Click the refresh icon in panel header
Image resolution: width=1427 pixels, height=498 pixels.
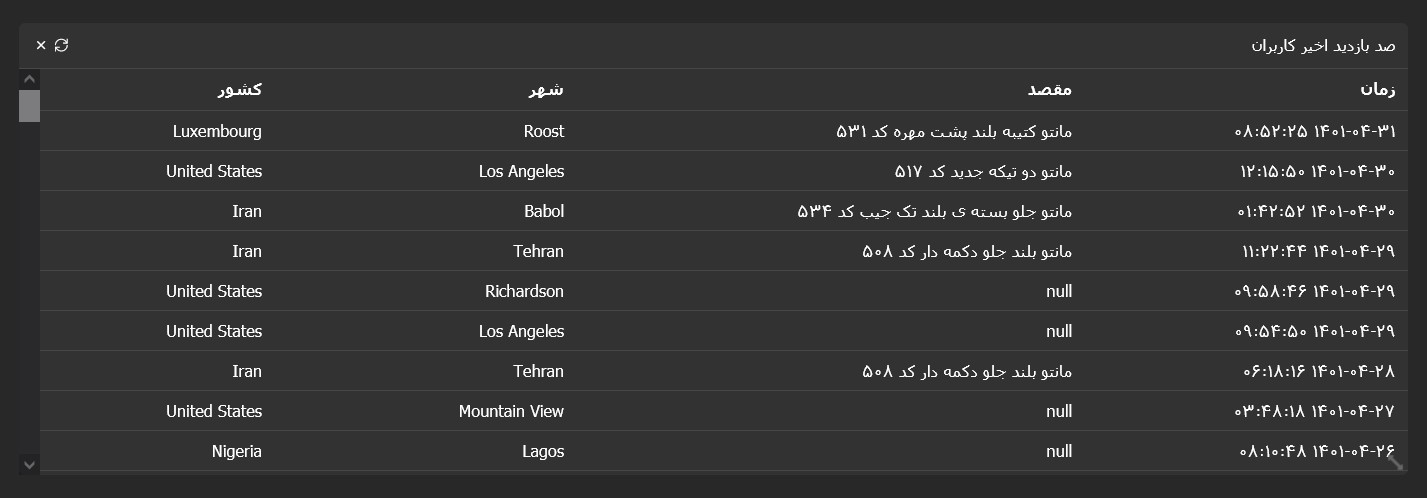point(62,45)
